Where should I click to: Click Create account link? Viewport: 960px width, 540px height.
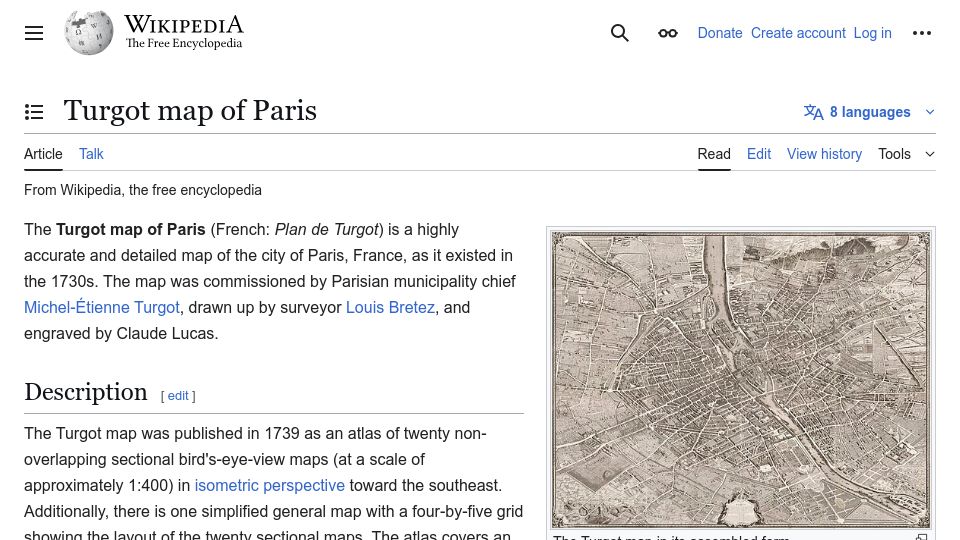point(798,33)
